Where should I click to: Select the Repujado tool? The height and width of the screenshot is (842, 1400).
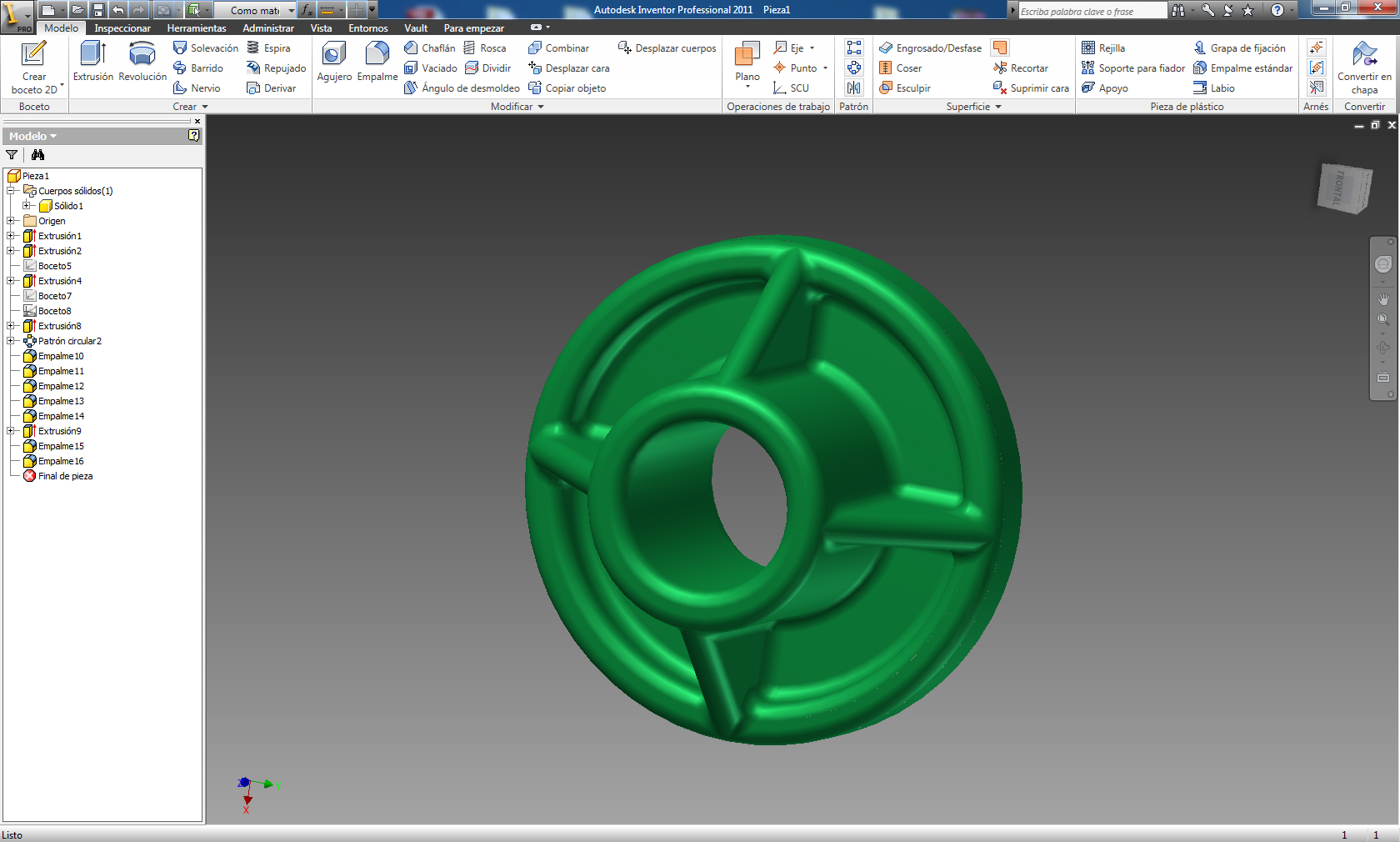[x=277, y=68]
